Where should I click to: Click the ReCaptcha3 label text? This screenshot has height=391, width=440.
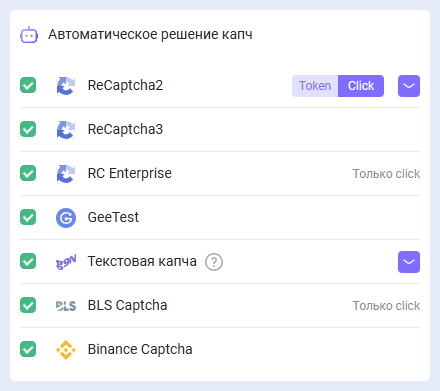(125, 129)
